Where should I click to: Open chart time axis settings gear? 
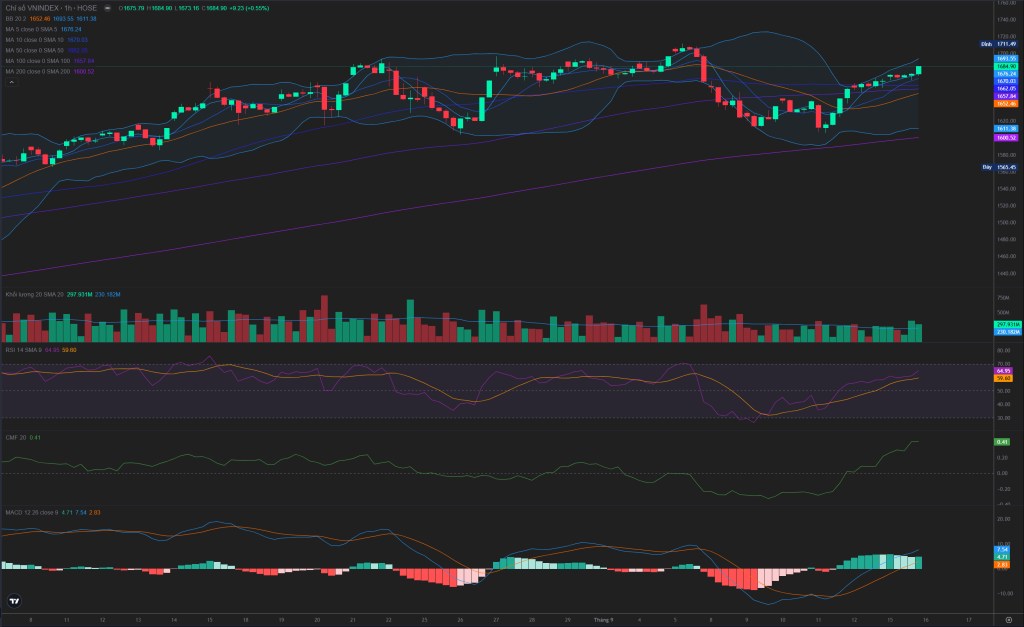click(1008, 620)
